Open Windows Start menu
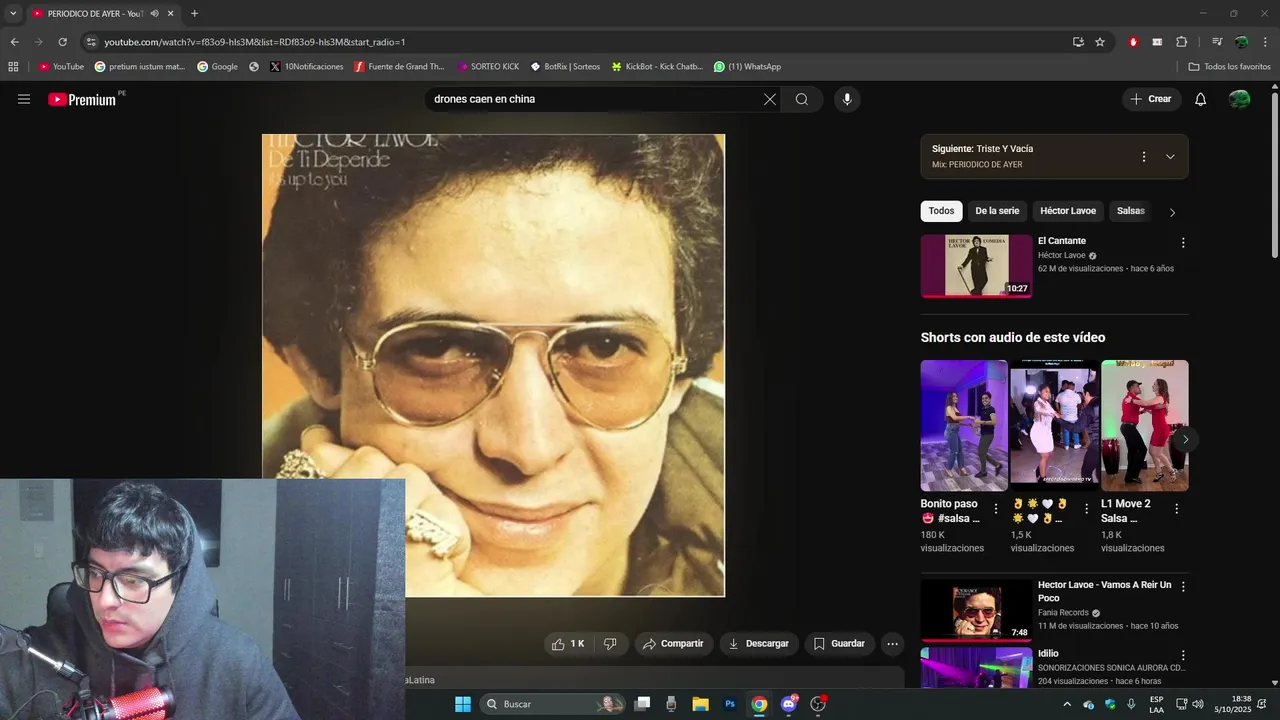The image size is (1280, 720). [463, 704]
